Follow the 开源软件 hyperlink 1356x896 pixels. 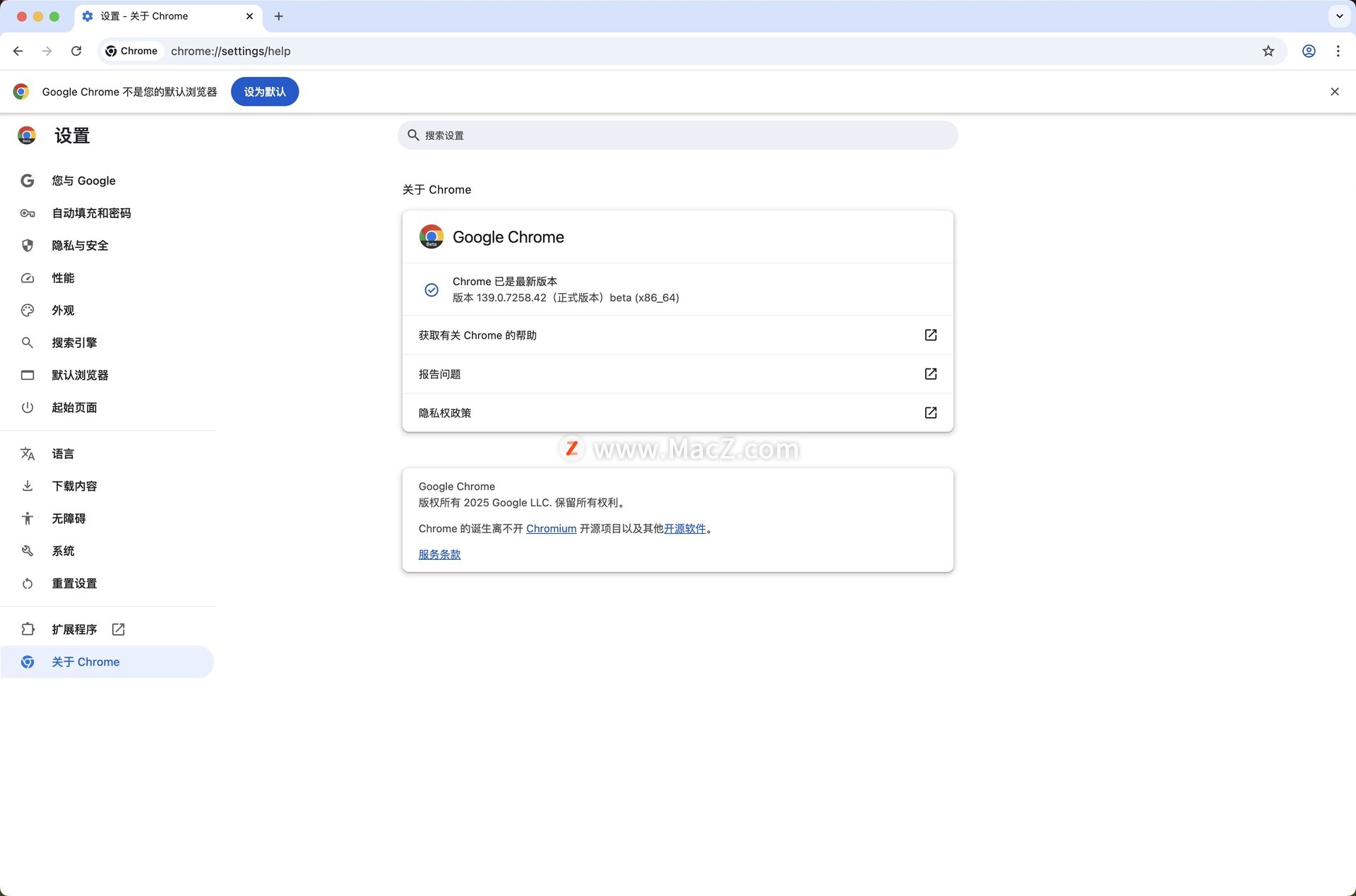(x=684, y=529)
